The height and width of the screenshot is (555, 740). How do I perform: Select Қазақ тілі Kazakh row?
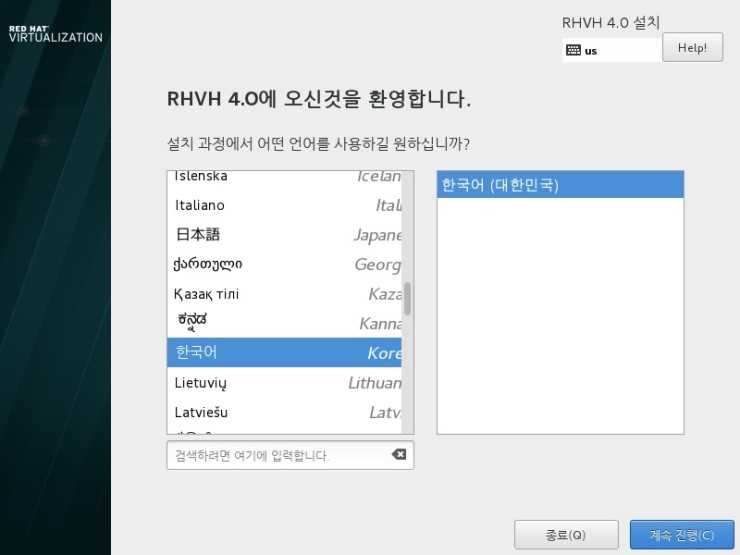click(x=284, y=294)
